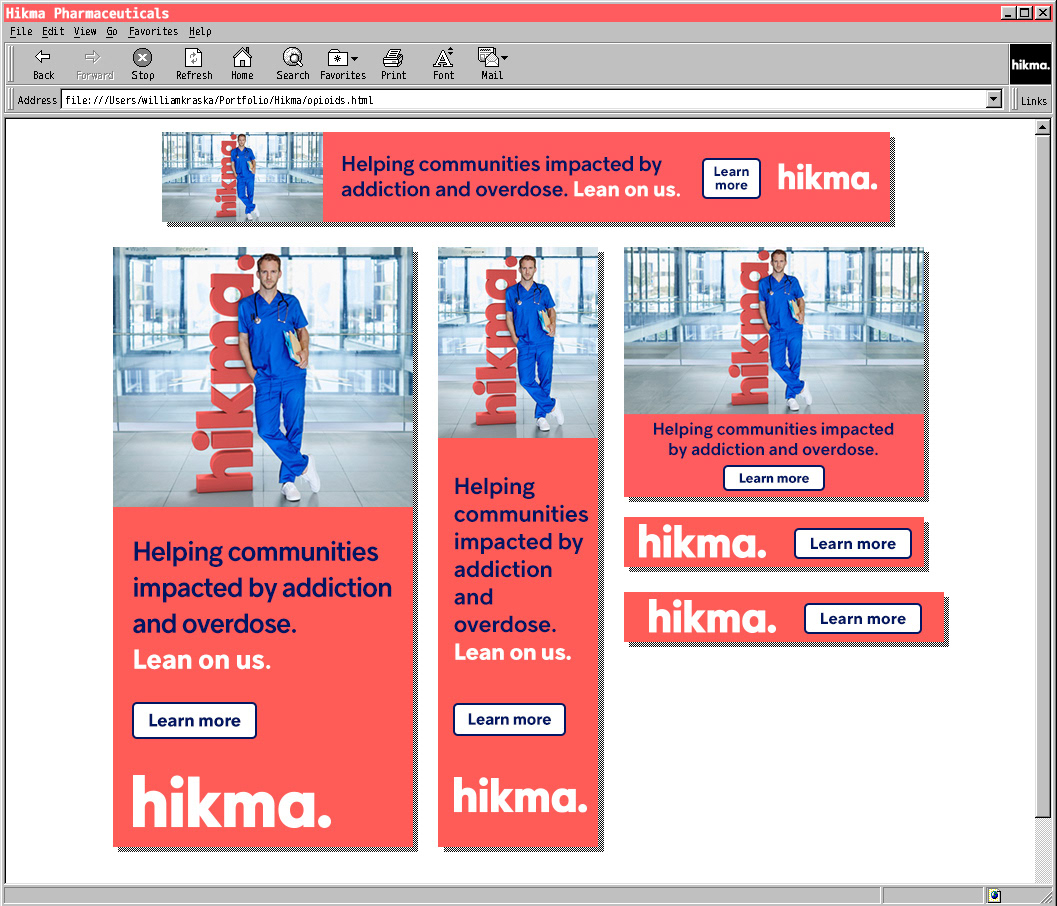The image size is (1057, 906).
Task: Open Mail from the toolbar
Action: pos(491,64)
